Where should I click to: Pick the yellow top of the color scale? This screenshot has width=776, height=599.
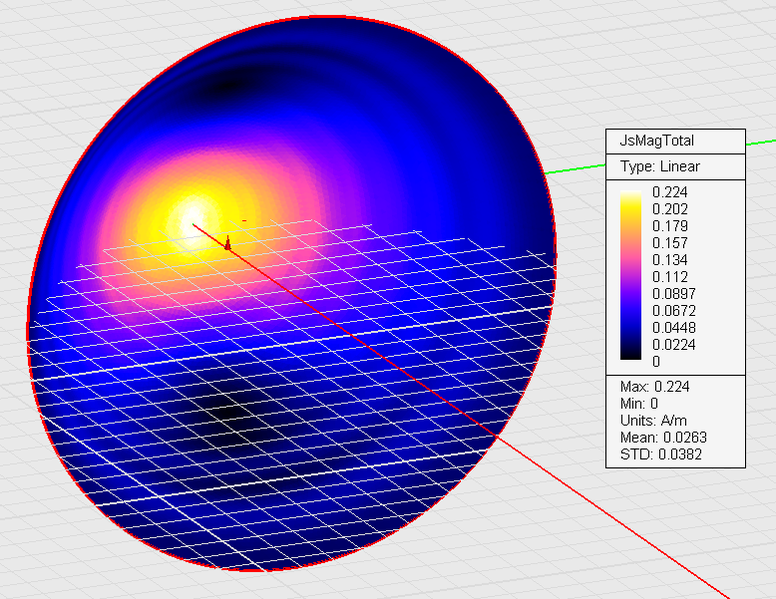coord(631,197)
